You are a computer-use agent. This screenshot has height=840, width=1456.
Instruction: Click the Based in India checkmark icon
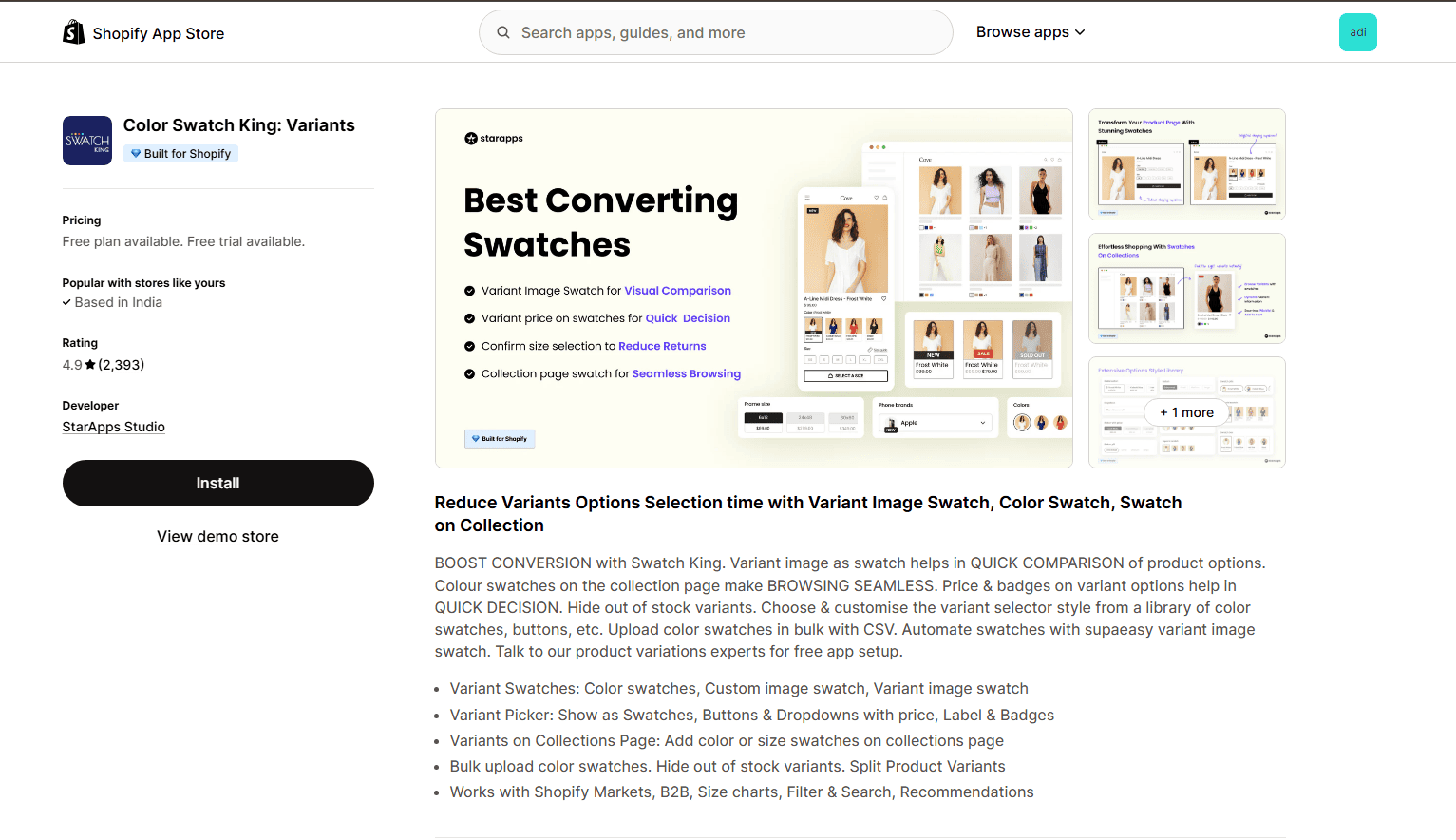tap(66, 303)
